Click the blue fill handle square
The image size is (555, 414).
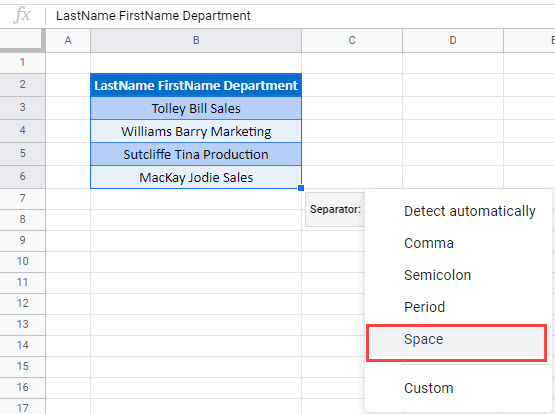(301, 188)
